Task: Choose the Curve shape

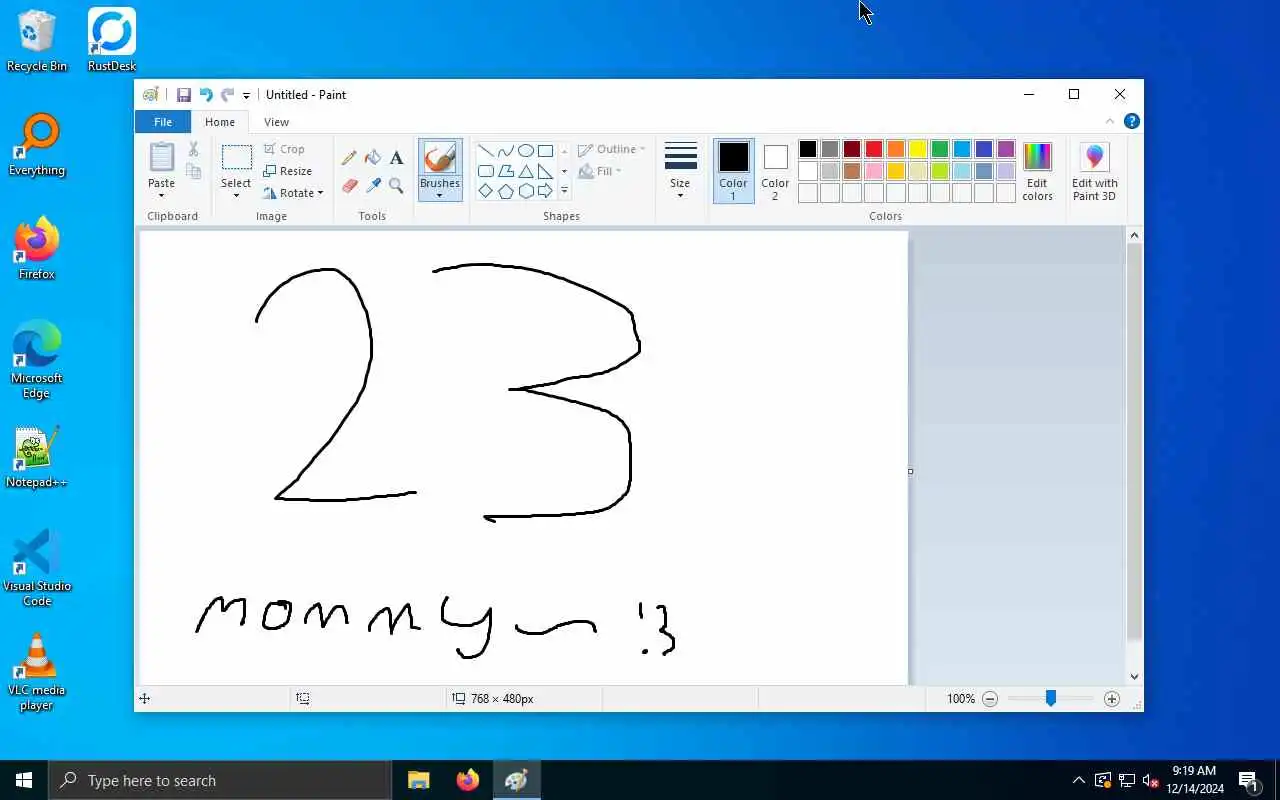Action: coord(505,151)
